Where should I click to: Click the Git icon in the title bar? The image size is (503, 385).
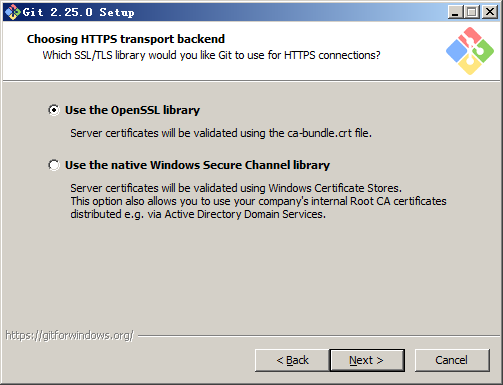tap(13, 12)
